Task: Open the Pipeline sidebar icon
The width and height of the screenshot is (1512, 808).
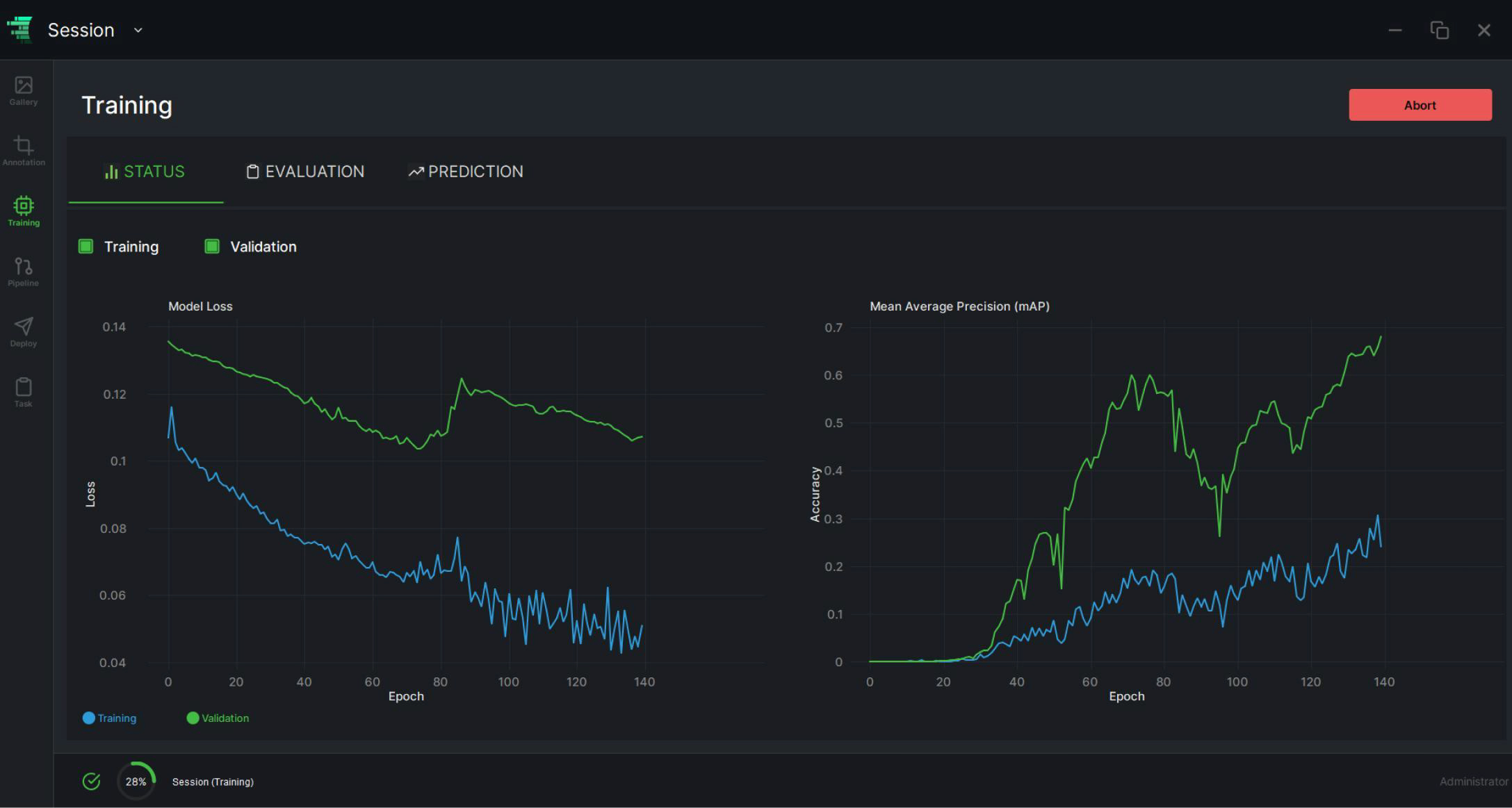Action: click(x=24, y=272)
